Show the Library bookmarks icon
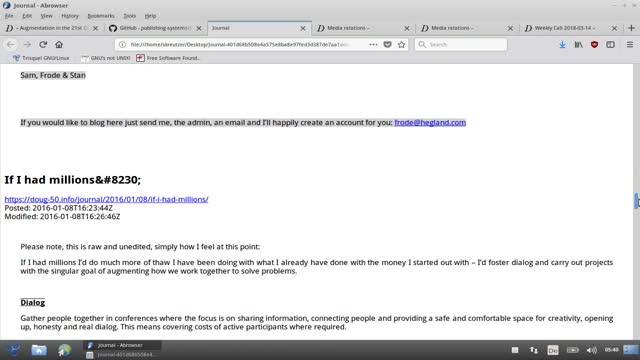The width and height of the screenshot is (640, 360). (x=578, y=44)
